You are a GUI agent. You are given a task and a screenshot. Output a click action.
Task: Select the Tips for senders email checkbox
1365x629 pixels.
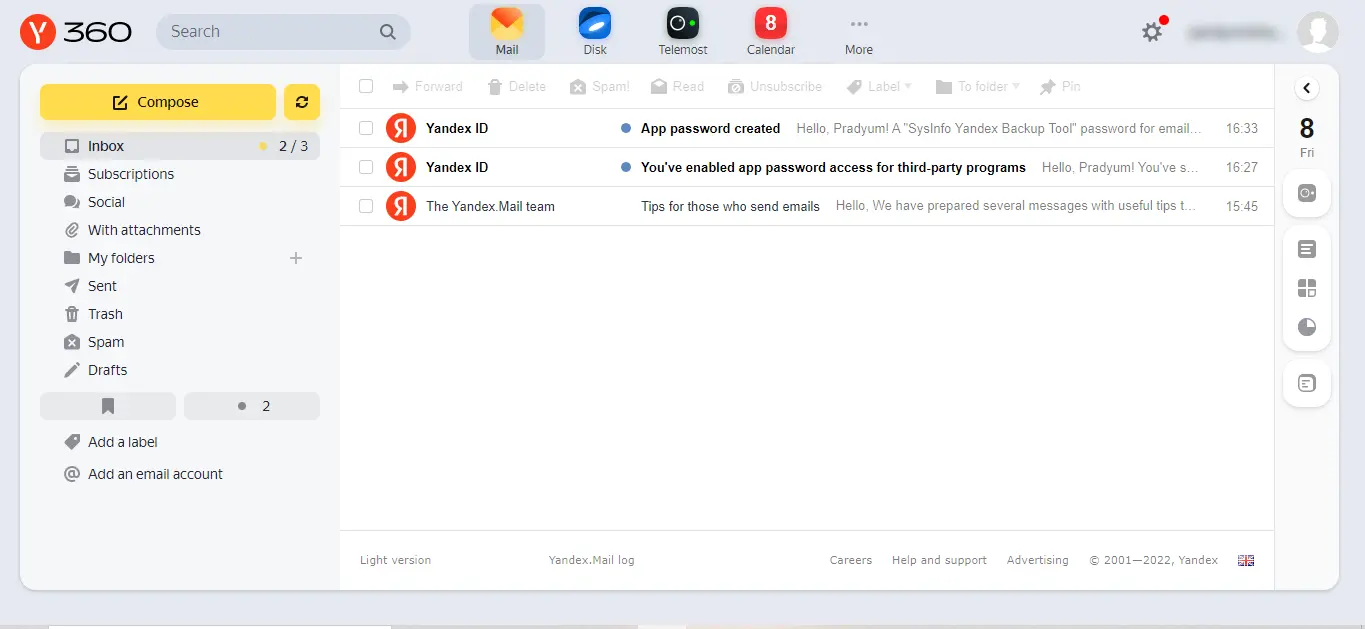tap(366, 206)
